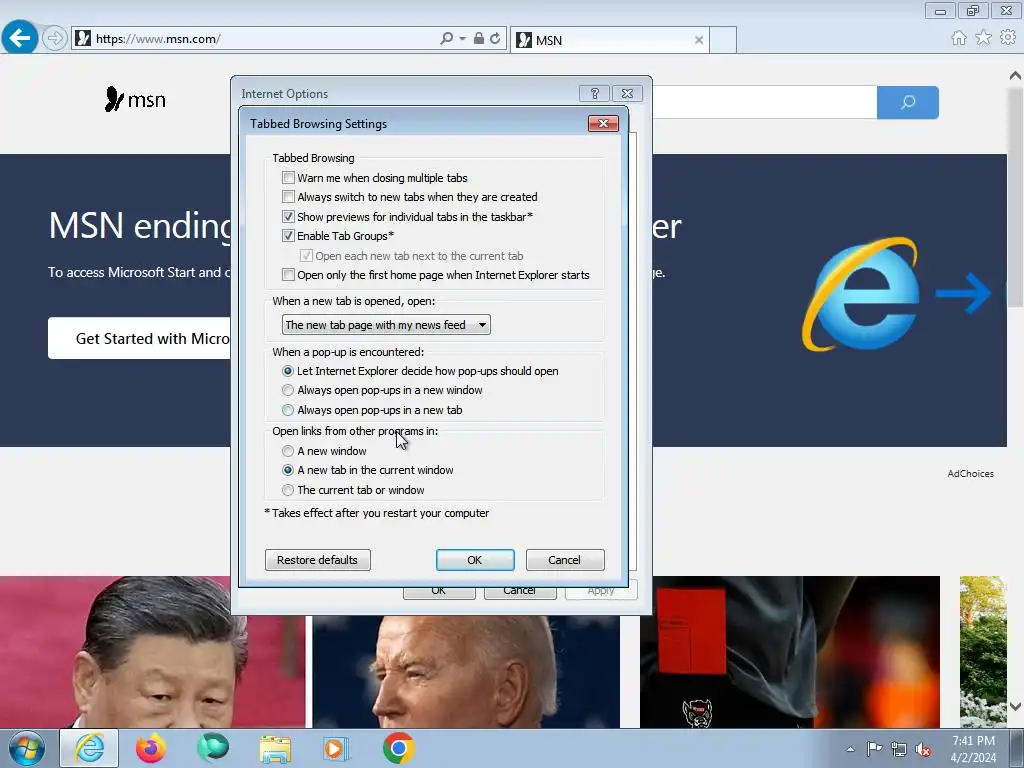Choose The current tab or window

(287, 490)
